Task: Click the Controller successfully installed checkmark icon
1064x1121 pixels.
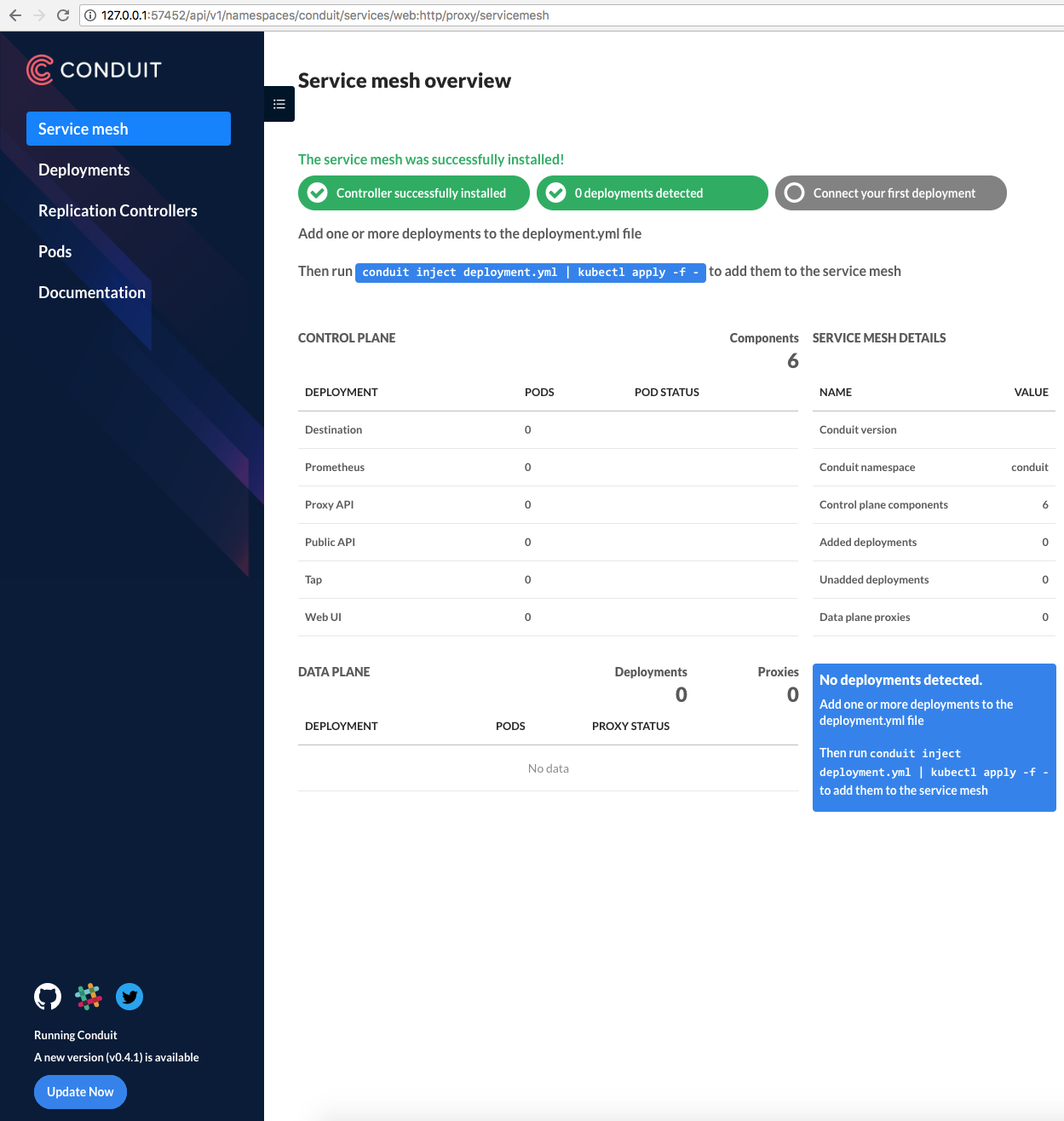Action: tap(318, 193)
